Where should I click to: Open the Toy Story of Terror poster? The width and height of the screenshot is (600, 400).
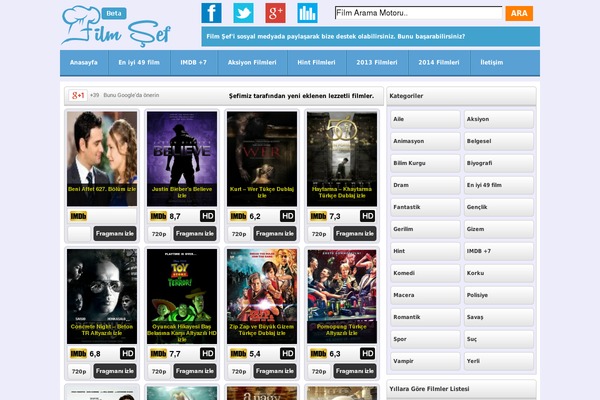182,296
